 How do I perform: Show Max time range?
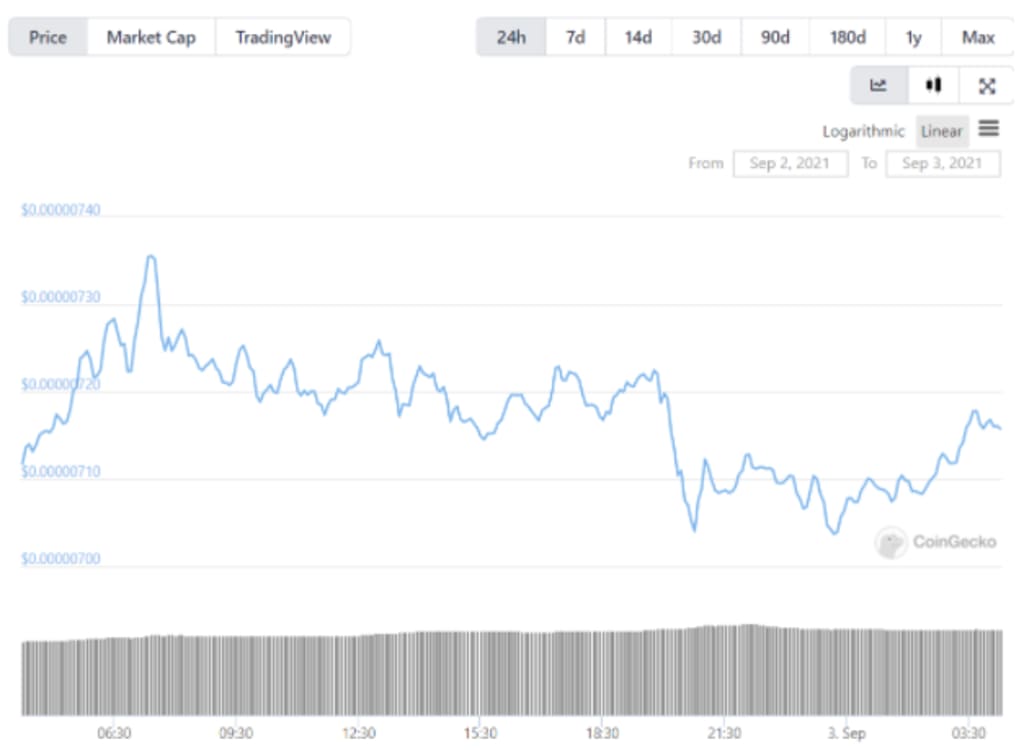[978, 37]
